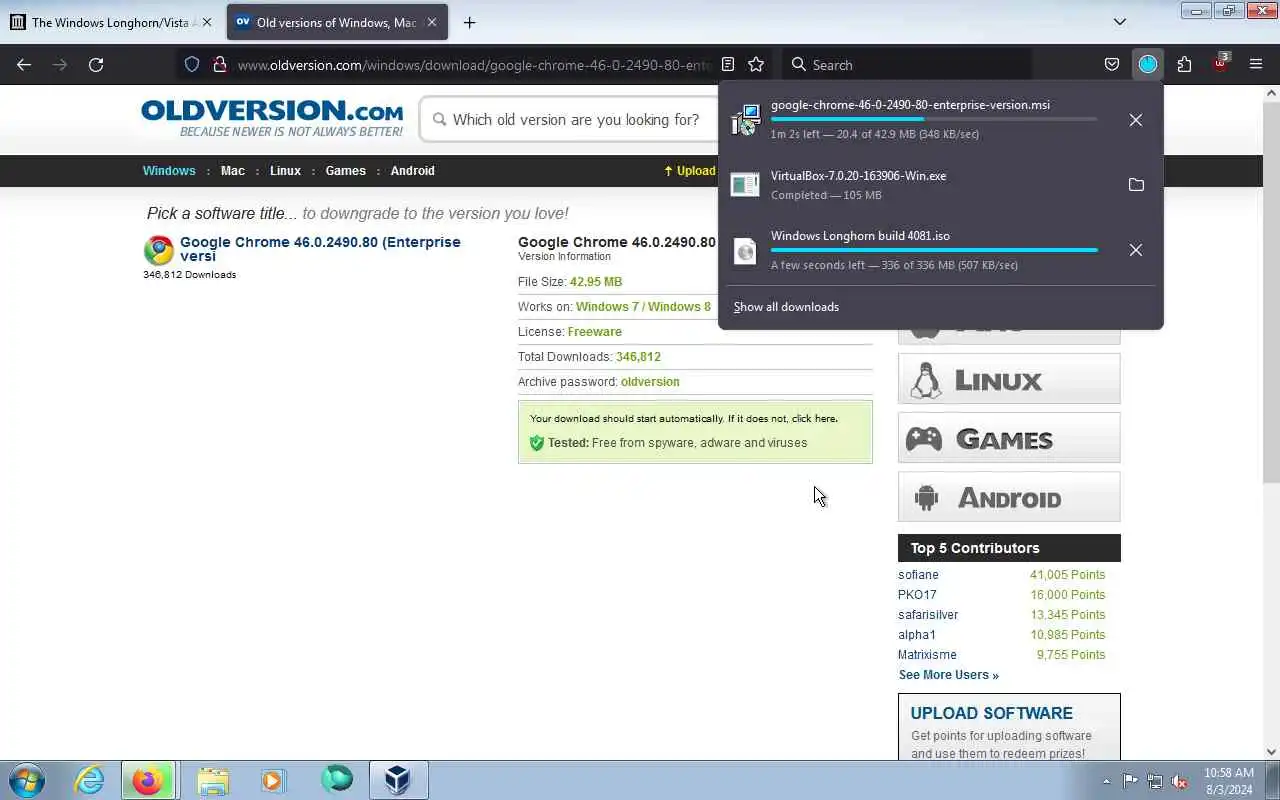
Task: Click the Chrome logo beside title
Action: click(x=159, y=250)
